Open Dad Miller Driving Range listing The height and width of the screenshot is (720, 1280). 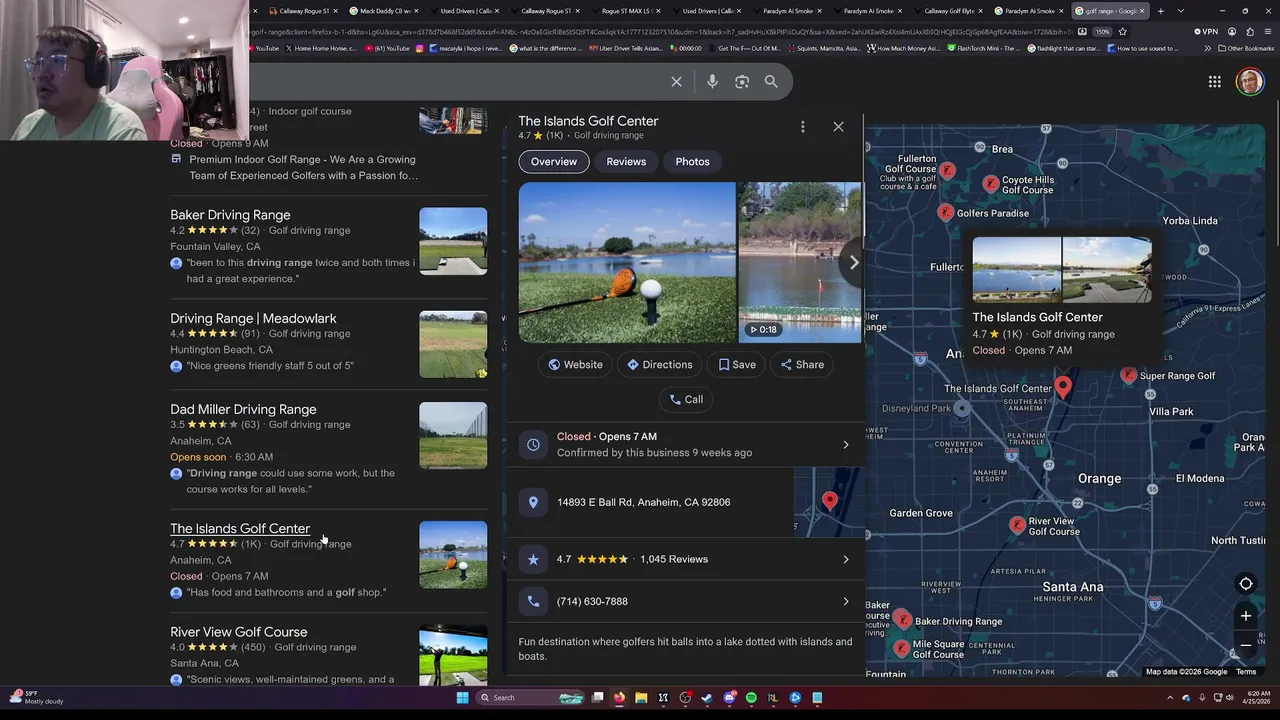coord(243,409)
